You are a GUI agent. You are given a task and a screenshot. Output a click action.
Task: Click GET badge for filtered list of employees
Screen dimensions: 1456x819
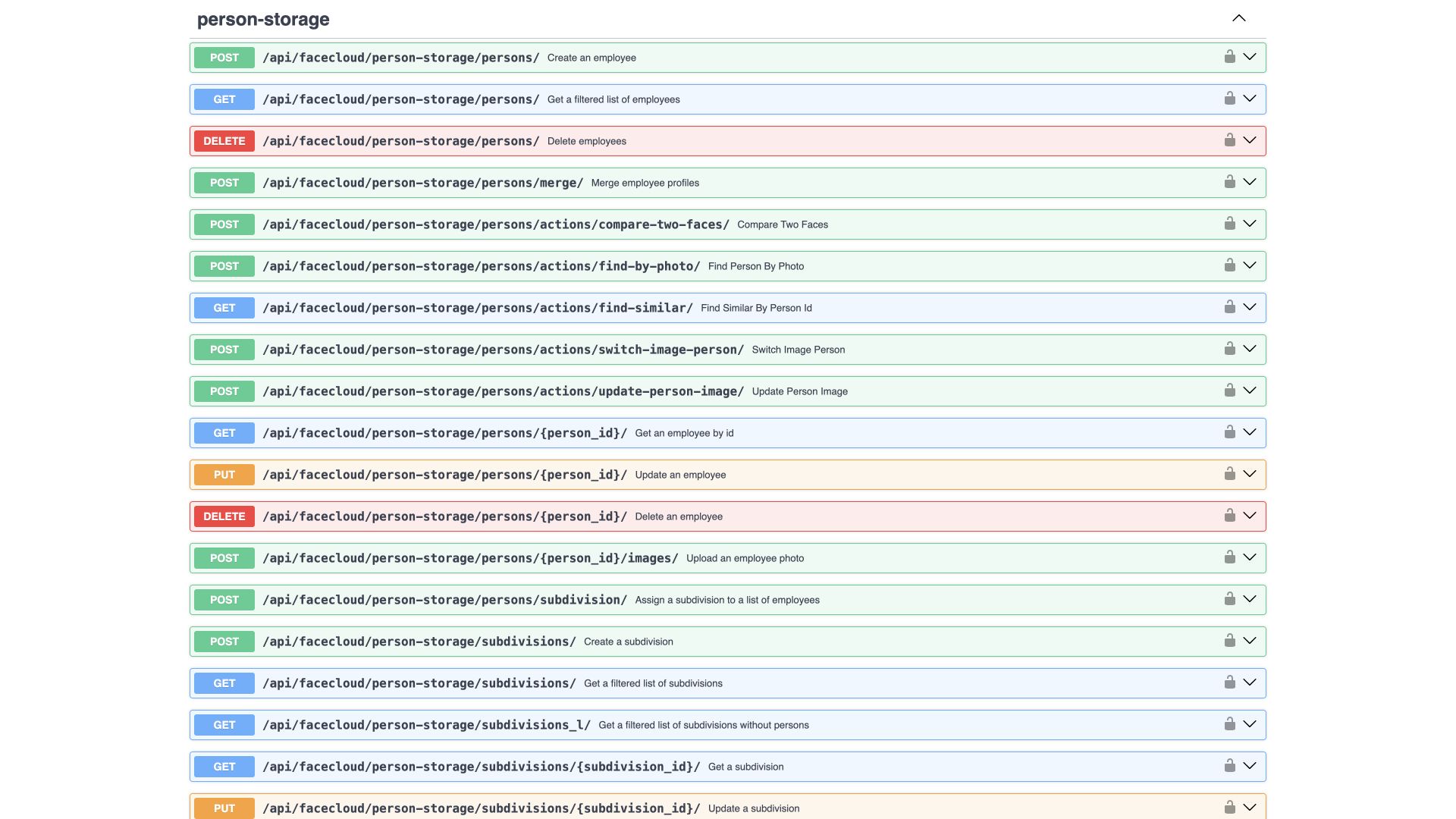point(224,99)
